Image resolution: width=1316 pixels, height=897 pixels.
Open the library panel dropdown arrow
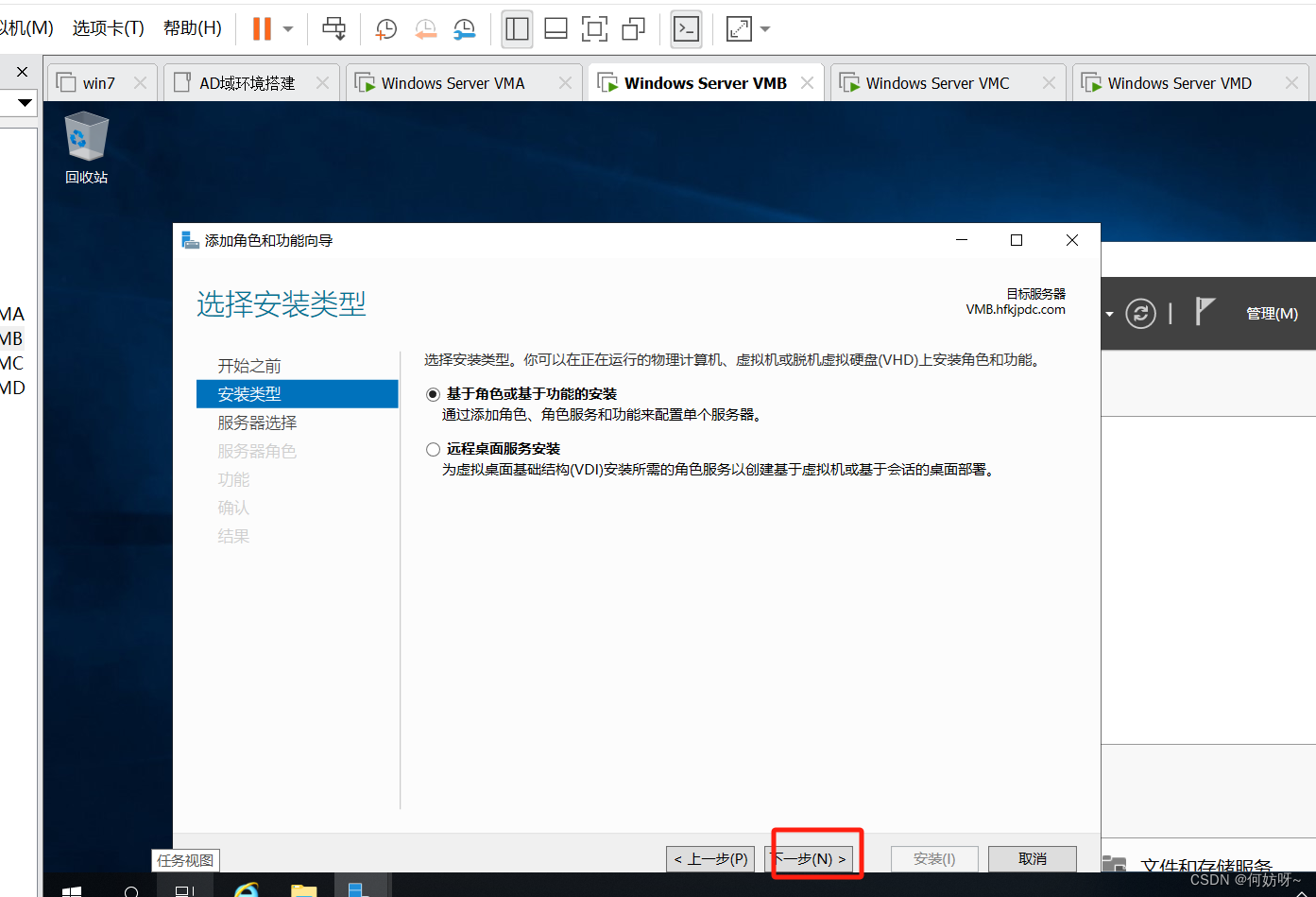click(25, 102)
